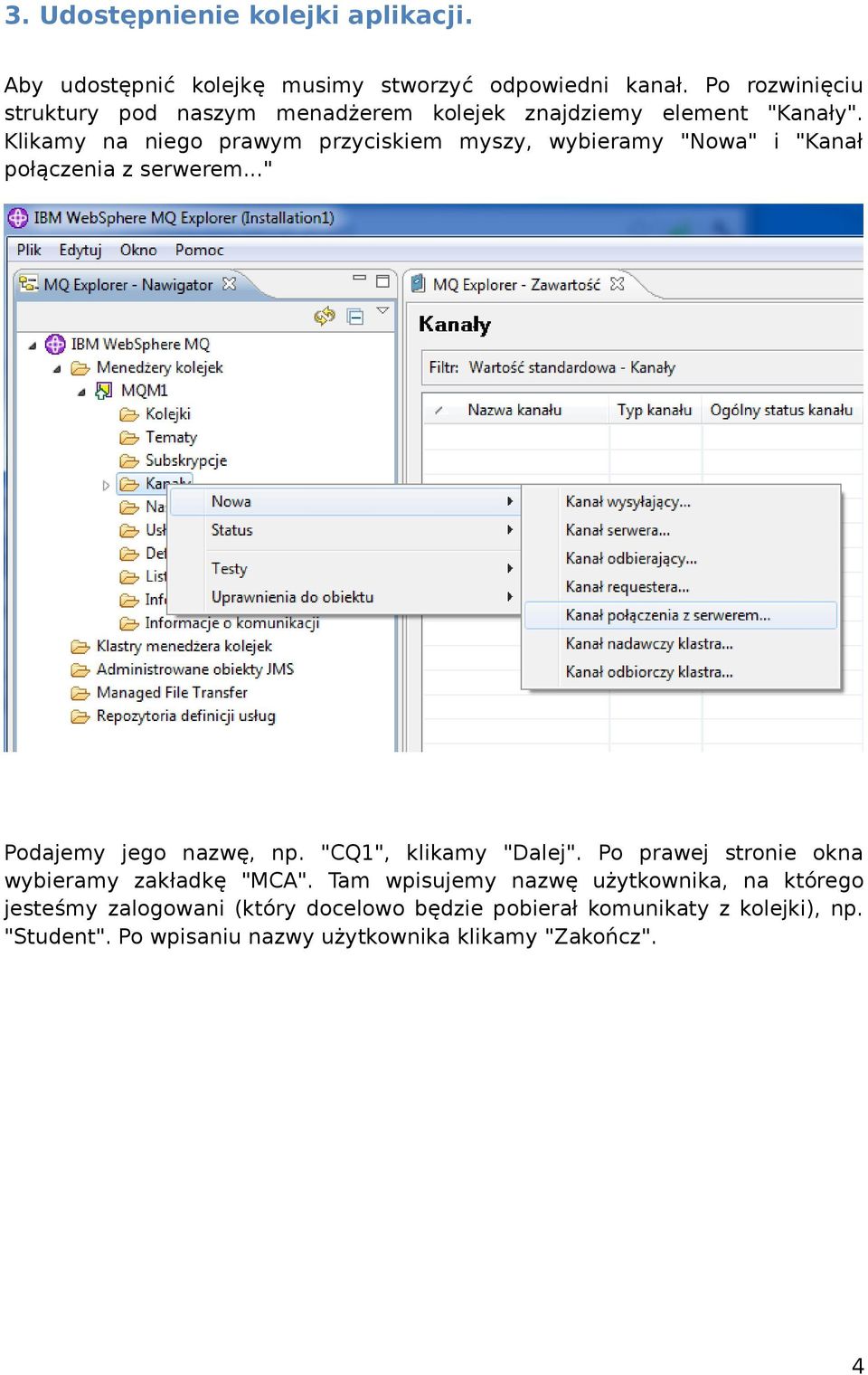Image resolution: width=868 pixels, height=1375 pixels.
Task: Switch to MQ Explorer - Nawigator tab
Action: [127, 284]
